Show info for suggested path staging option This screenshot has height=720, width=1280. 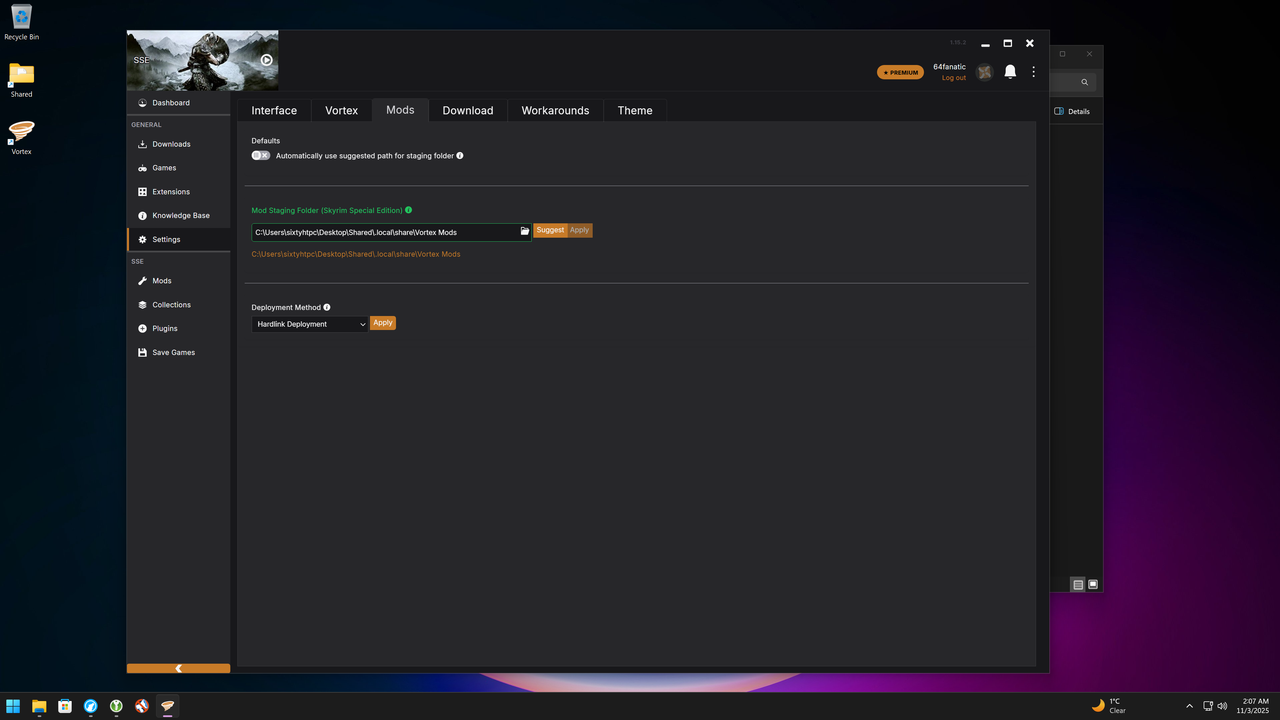(460, 156)
